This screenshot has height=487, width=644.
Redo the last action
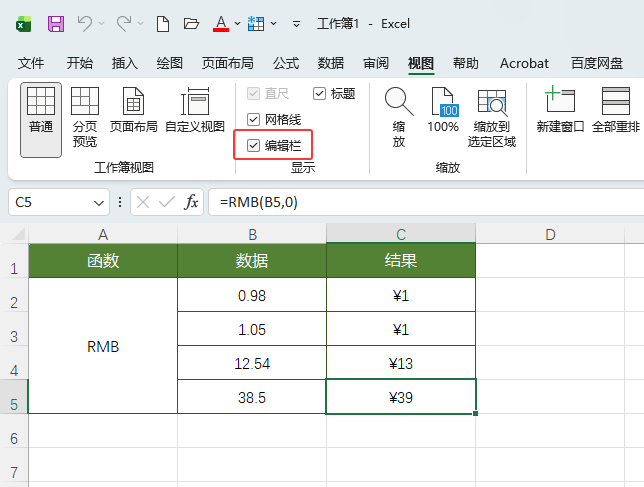pyautogui.click(x=124, y=24)
